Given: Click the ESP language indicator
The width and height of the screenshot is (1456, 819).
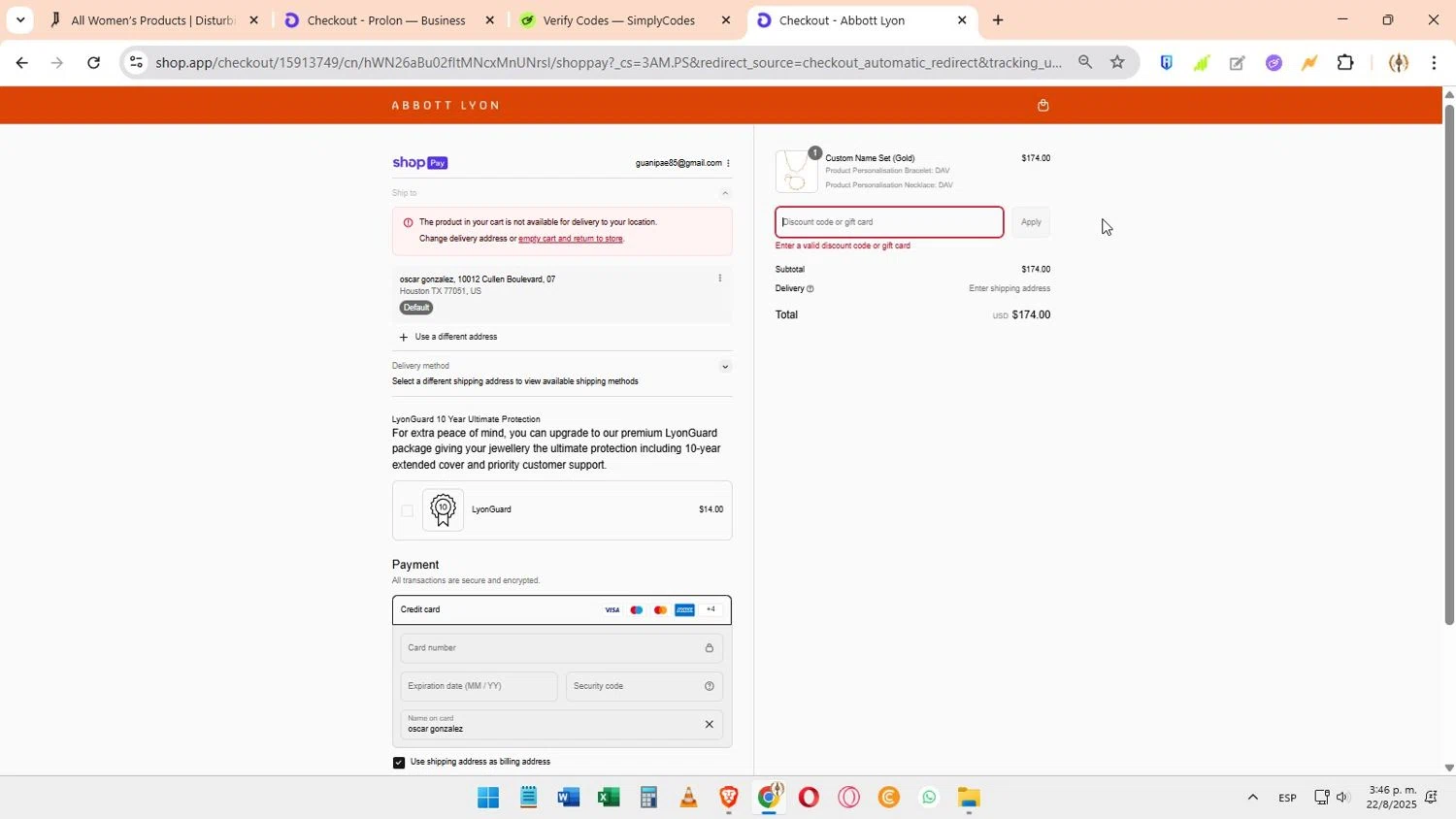Looking at the screenshot, I should pos(1287,798).
